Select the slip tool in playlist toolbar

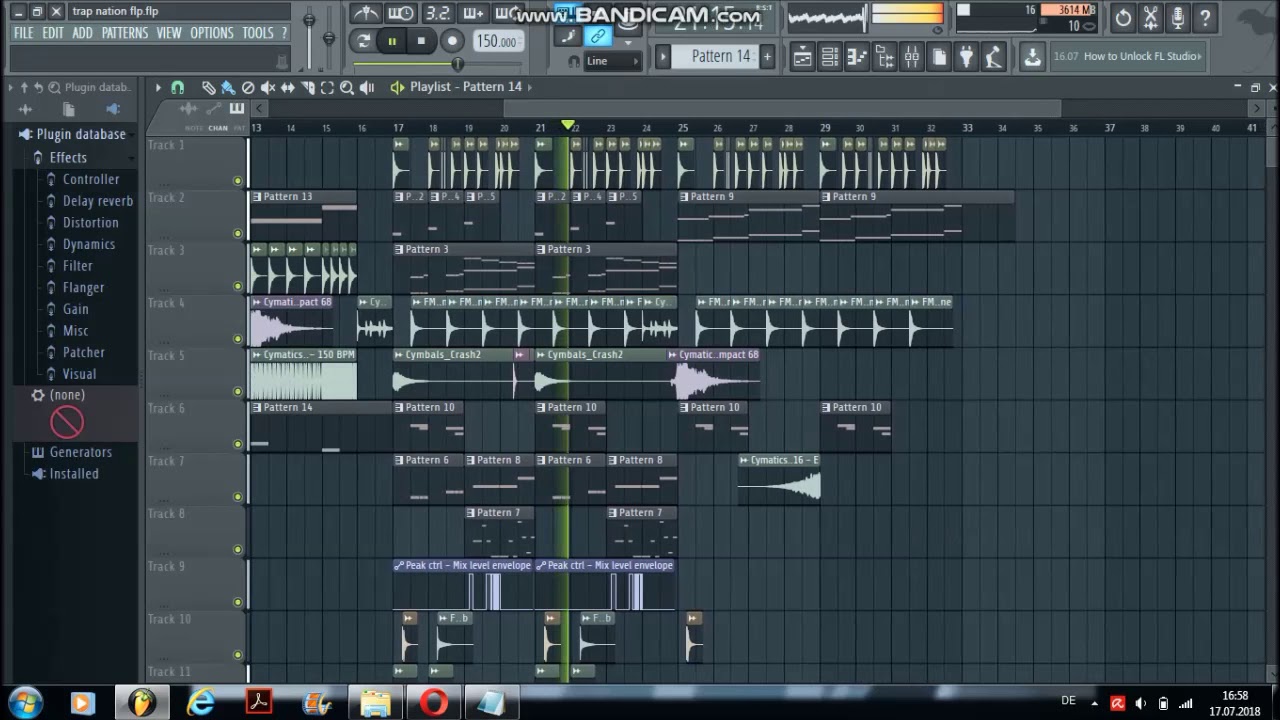pos(288,87)
